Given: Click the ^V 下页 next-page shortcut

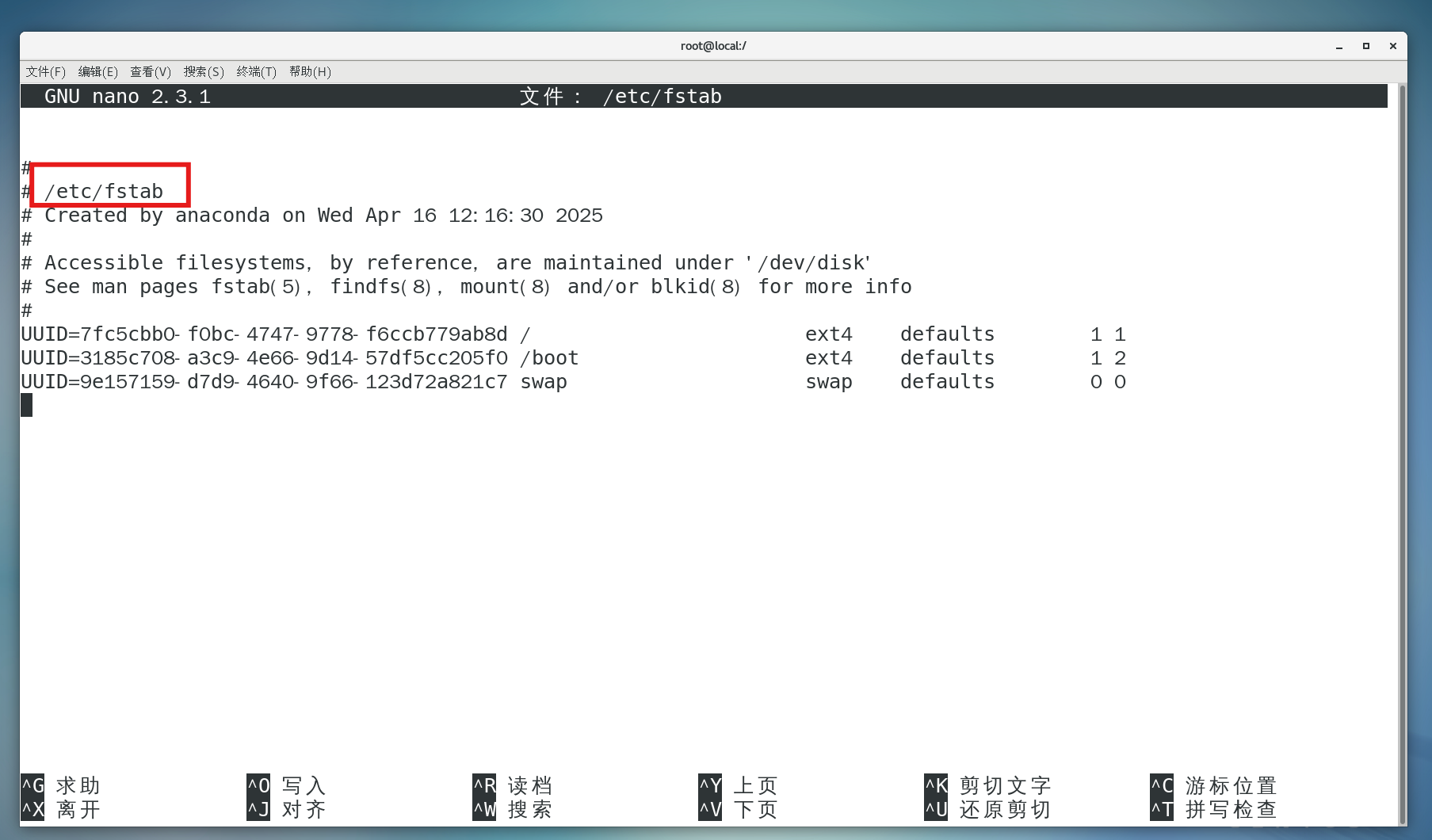Looking at the screenshot, I should [737, 810].
